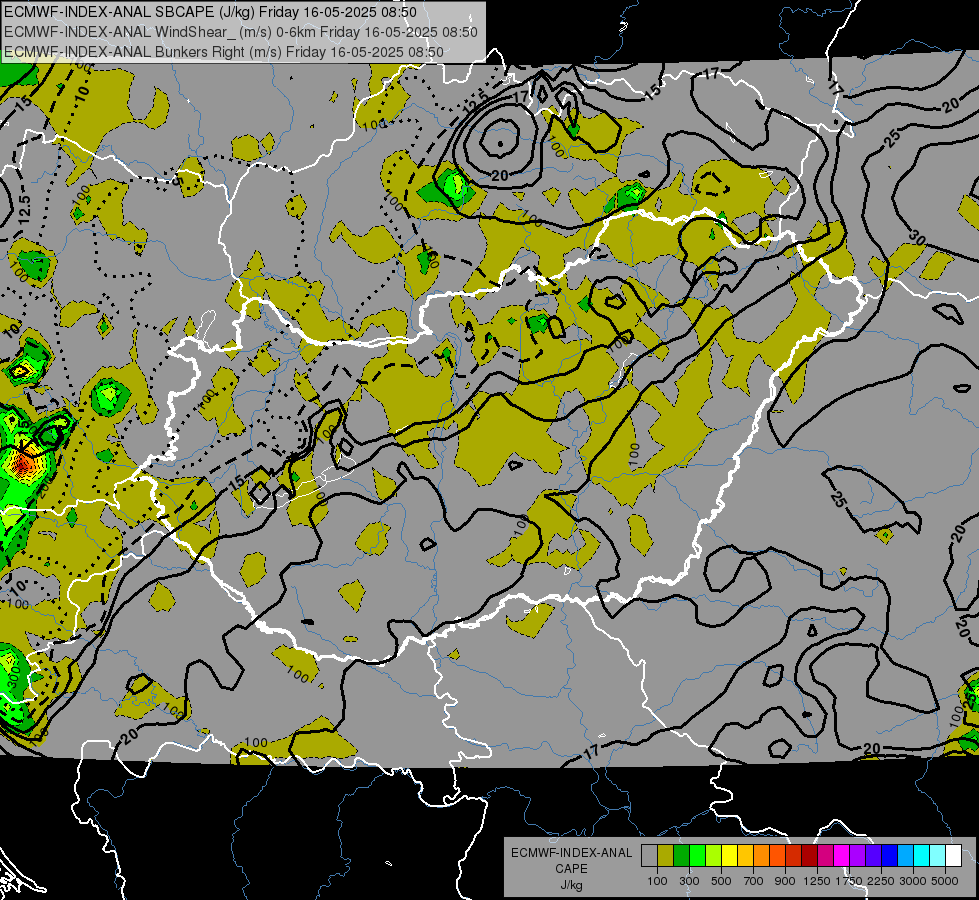Click the gray CAPE legend swatch below 100
Screen dimensions: 979x900
pos(649,855)
